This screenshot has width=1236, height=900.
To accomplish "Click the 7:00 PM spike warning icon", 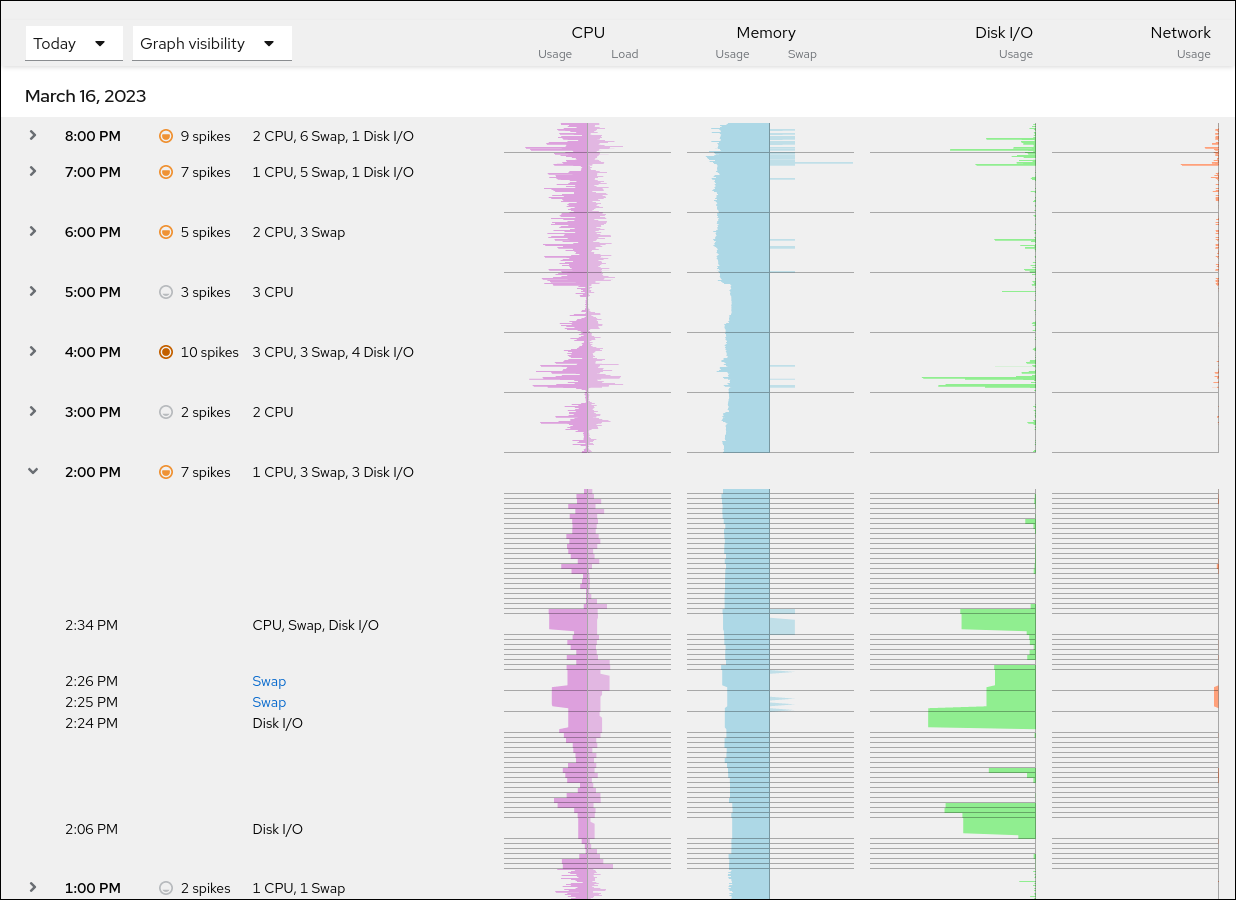I will pos(166,172).
